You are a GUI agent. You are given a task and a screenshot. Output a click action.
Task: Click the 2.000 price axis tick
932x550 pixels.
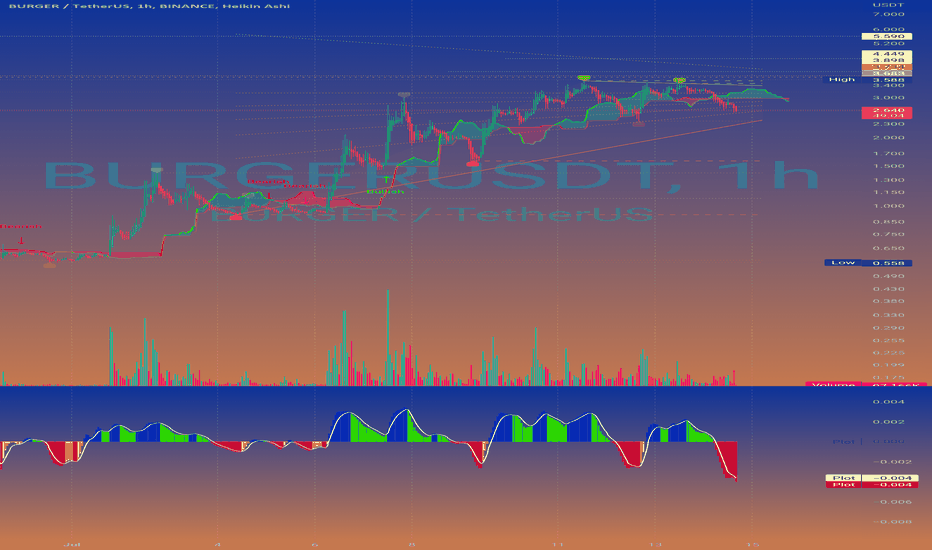click(888, 137)
